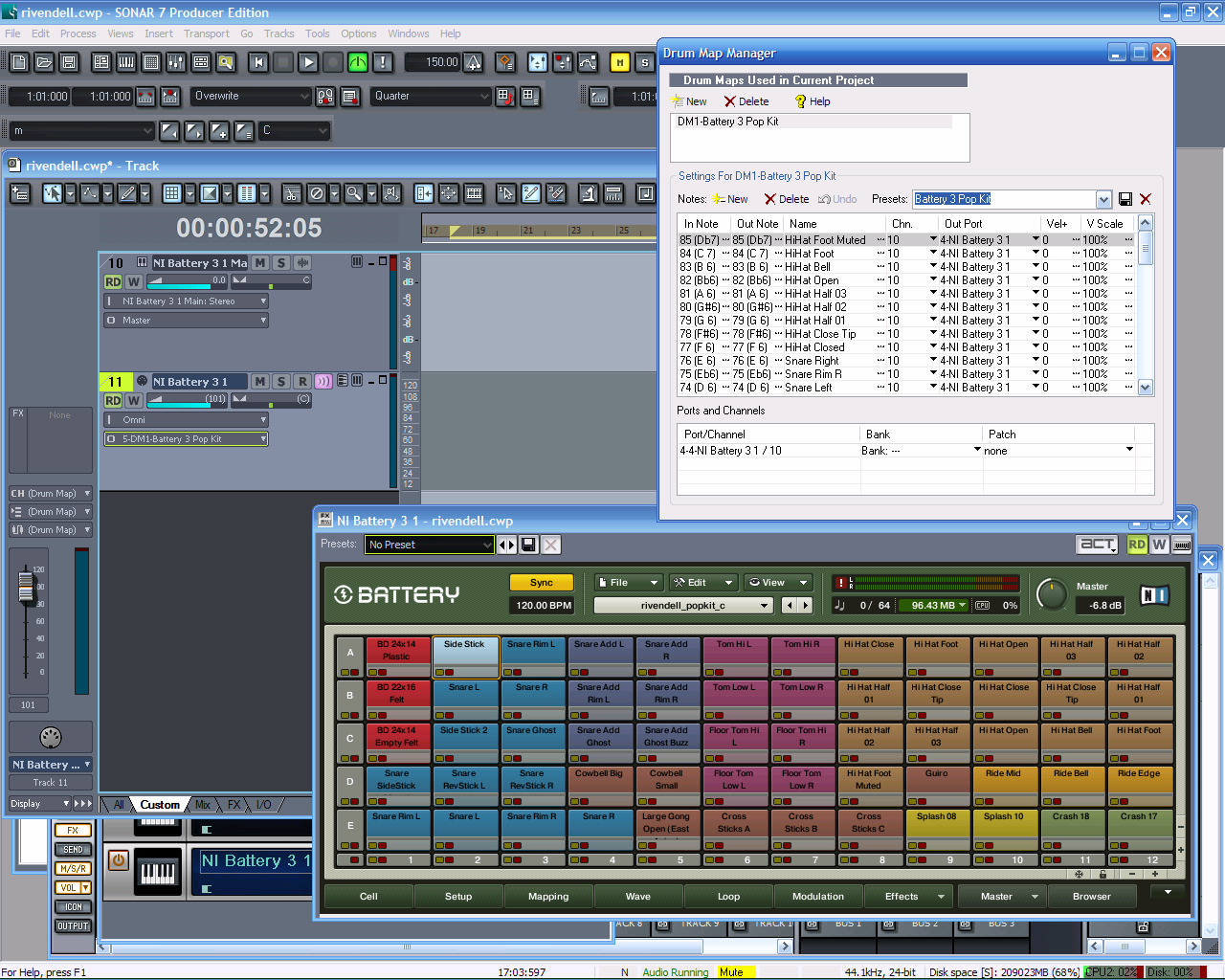Select Snare Right row 76 (E 6)

tap(906, 361)
